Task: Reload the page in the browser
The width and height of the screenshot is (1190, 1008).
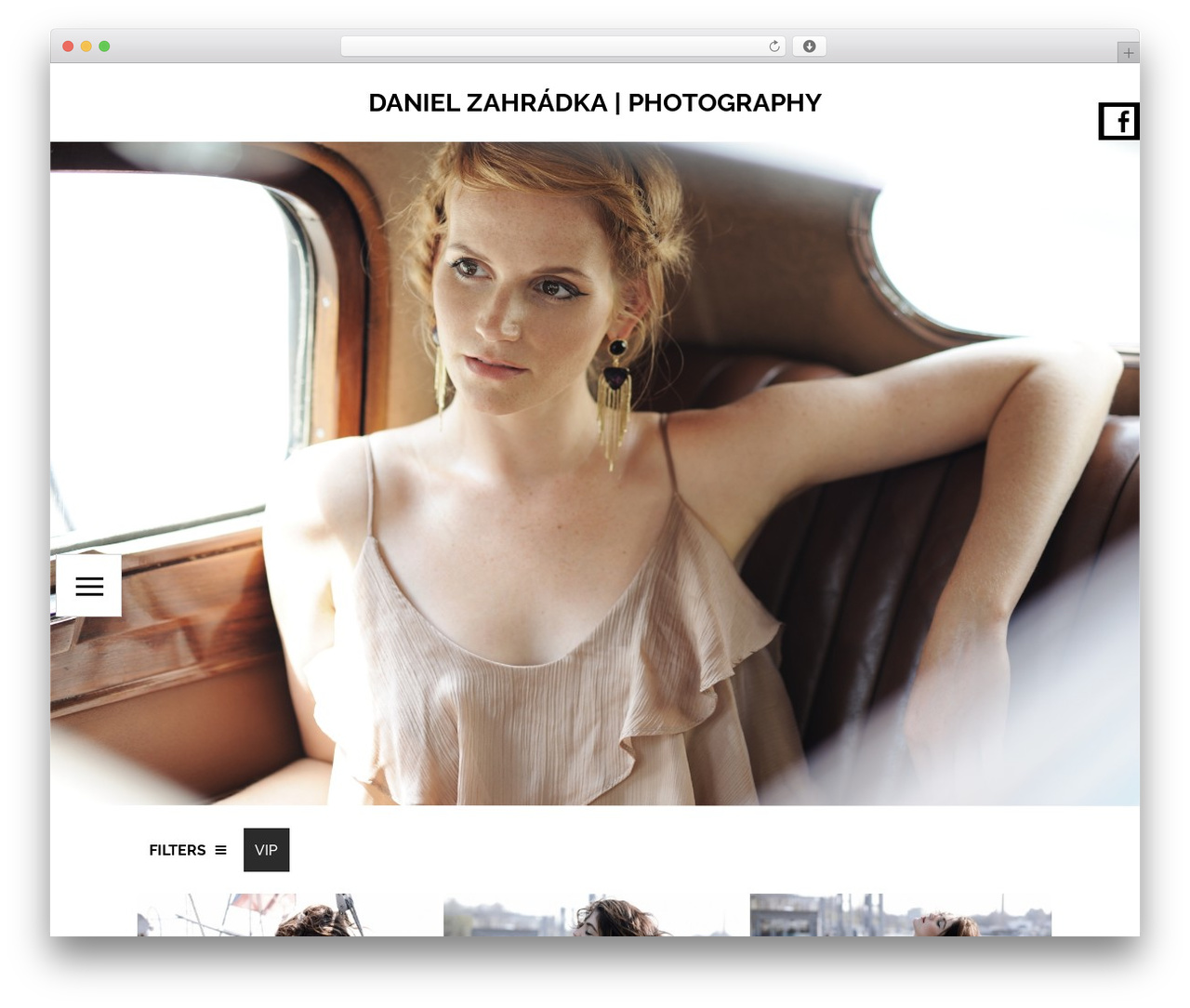Action: (x=774, y=46)
